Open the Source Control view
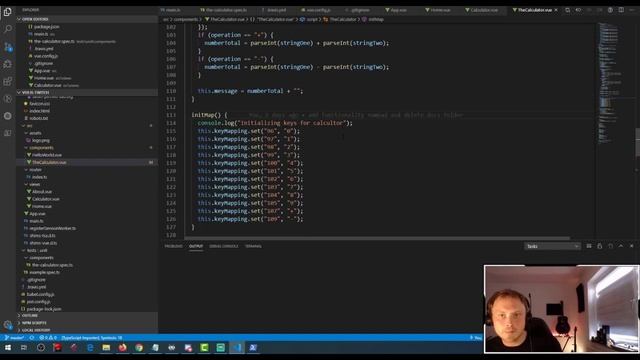The height and width of the screenshot is (360, 640). click(7, 47)
